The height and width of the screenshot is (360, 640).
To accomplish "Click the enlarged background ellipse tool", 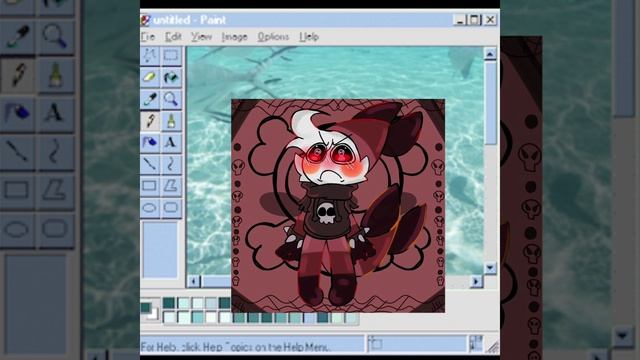I will (x=17, y=230).
